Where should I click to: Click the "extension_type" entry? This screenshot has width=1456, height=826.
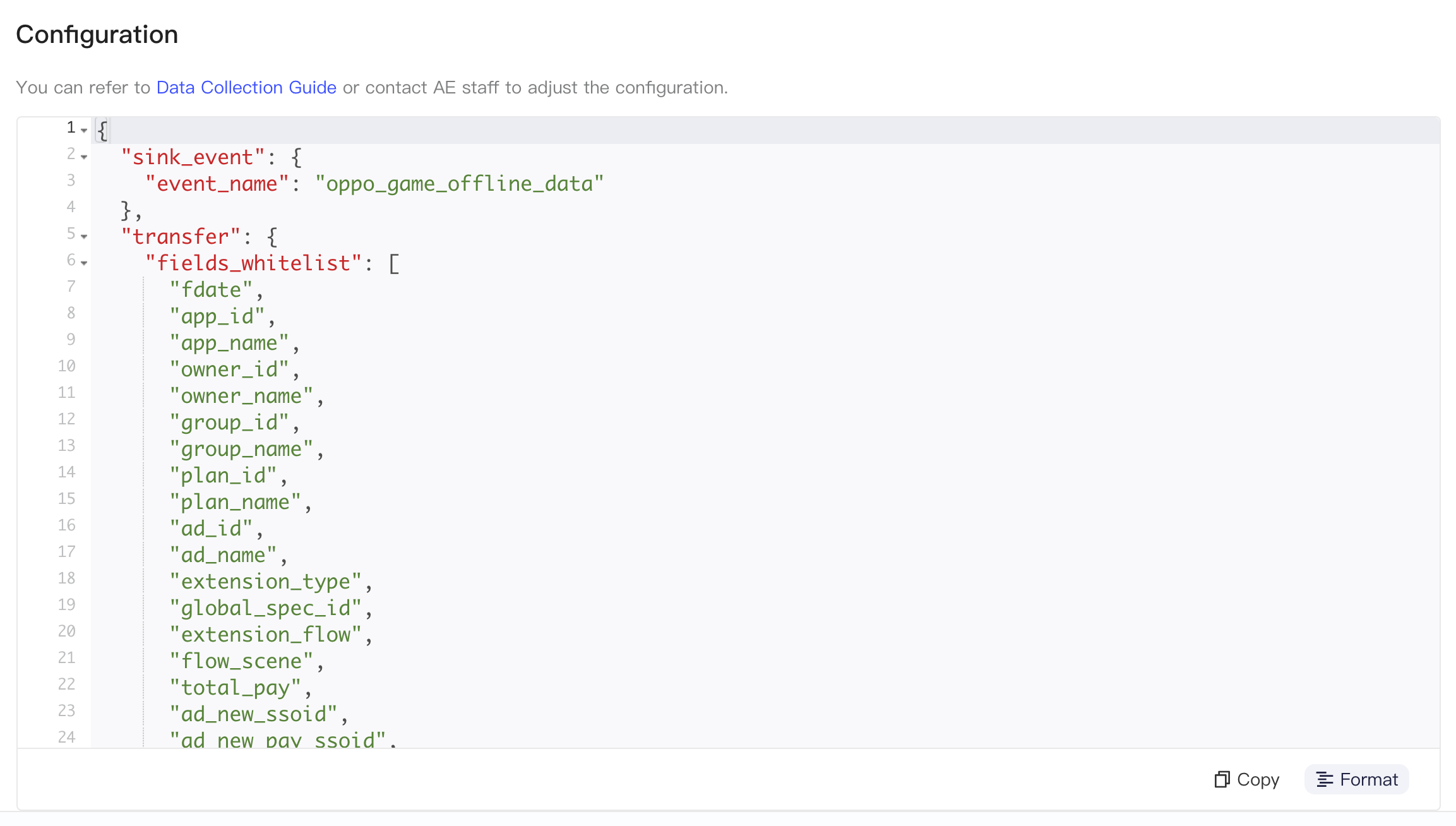[x=265, y=581]
